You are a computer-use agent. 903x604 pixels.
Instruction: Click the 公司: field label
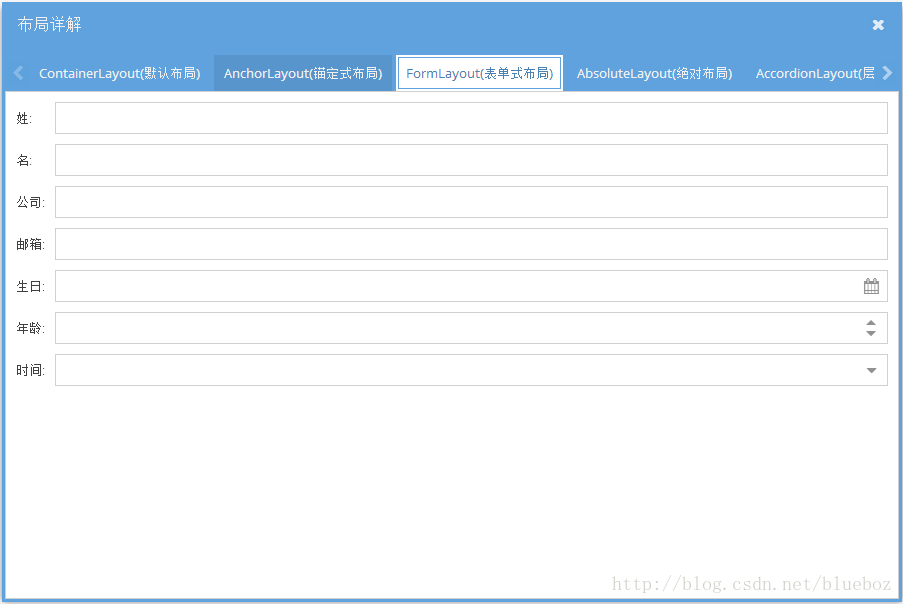[31, 203]
